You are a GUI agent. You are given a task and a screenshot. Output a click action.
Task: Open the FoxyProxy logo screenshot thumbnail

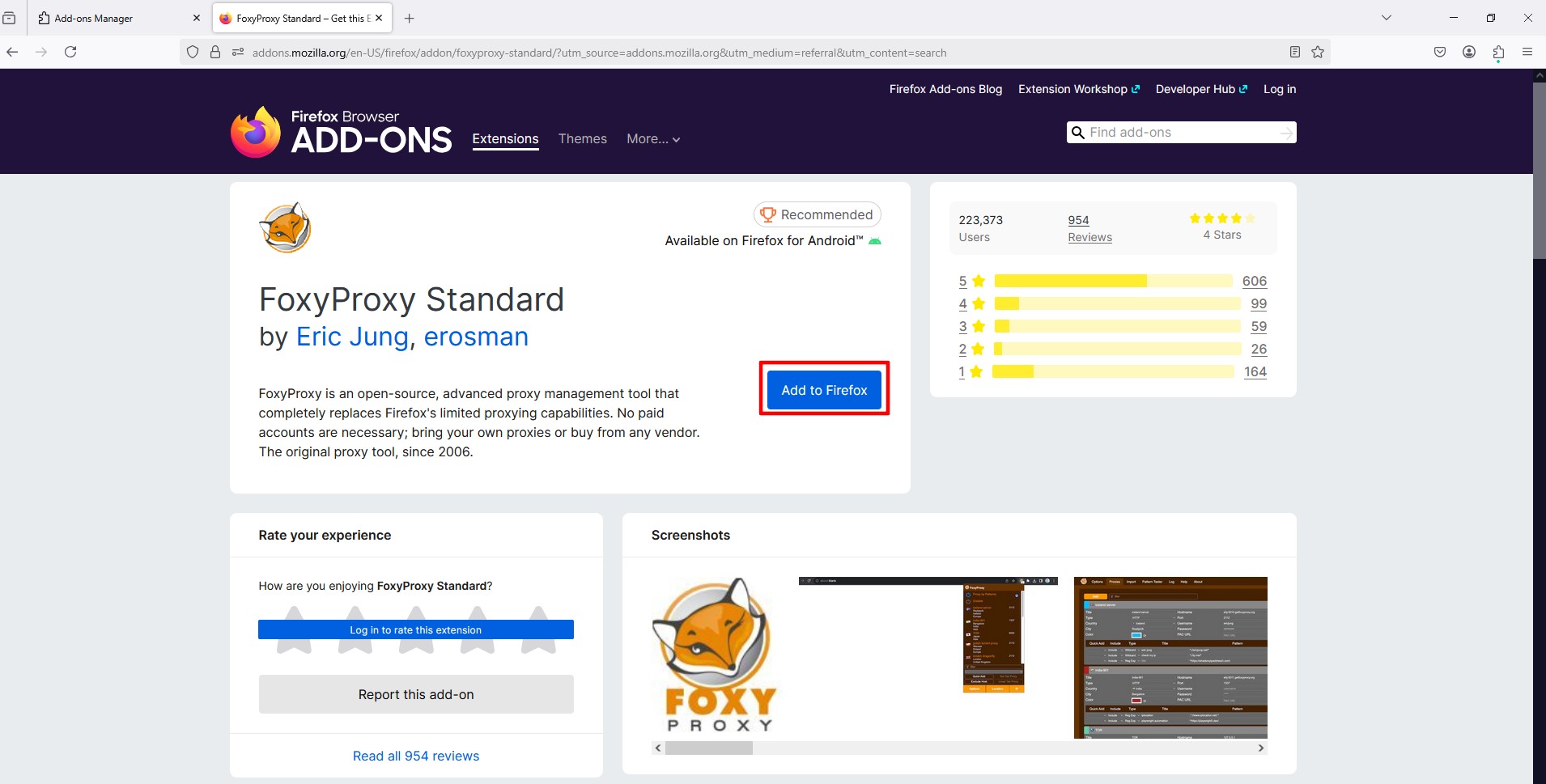714,655
